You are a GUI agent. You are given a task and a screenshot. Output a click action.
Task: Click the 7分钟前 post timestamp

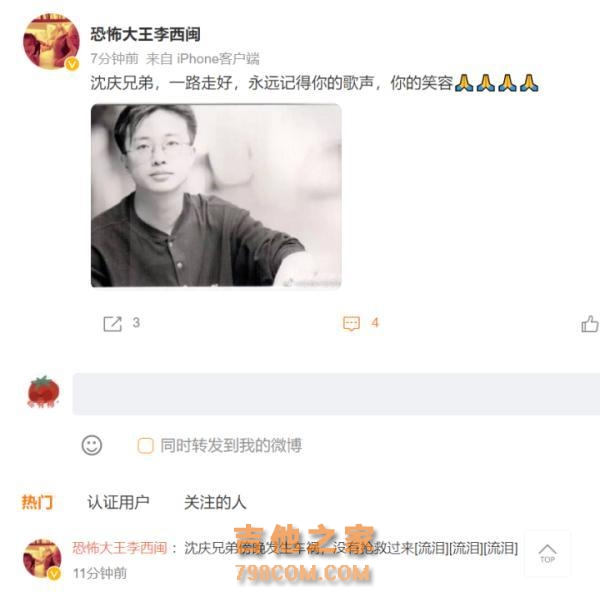(x=114, y=59)
